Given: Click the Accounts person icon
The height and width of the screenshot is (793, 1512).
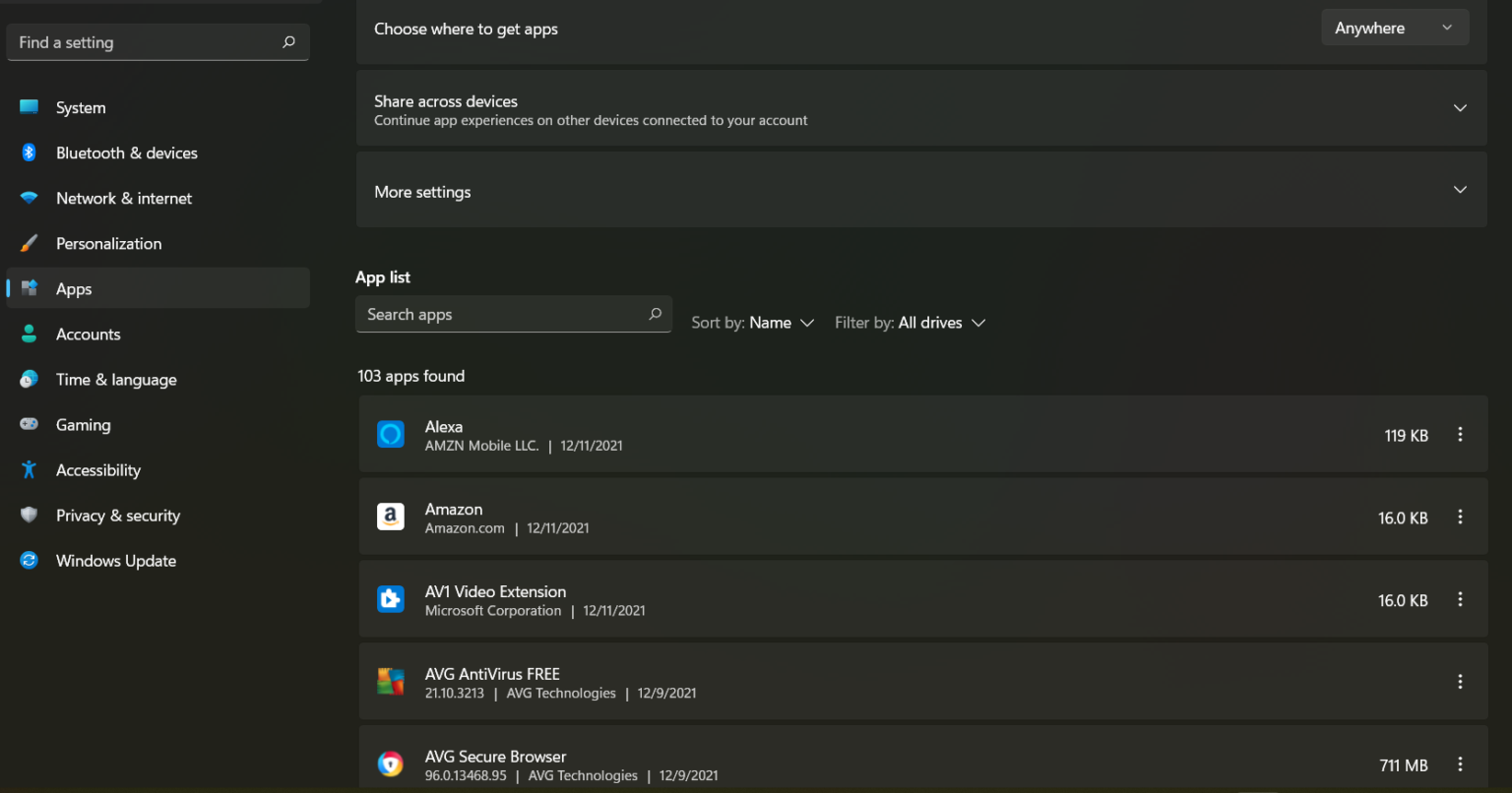Looking at the screenshot, I should [30, 334].
